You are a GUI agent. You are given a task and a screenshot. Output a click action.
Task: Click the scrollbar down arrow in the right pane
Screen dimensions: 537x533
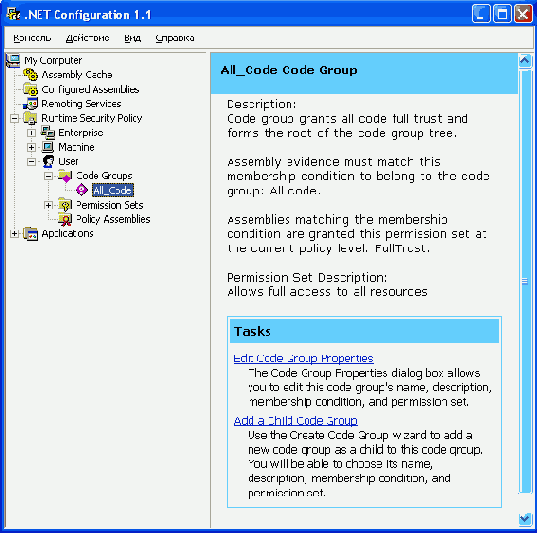(525, 519)
